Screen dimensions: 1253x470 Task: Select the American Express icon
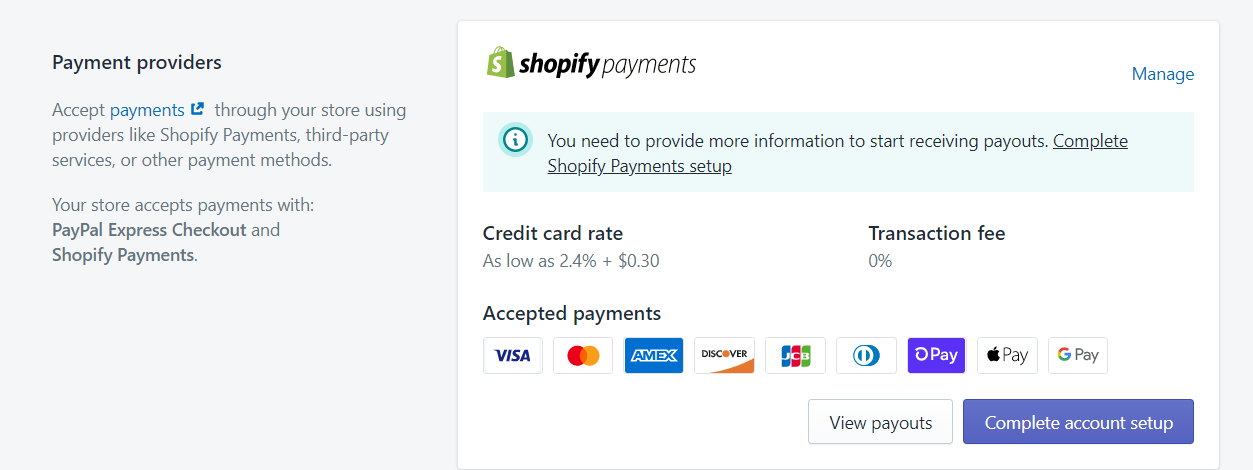[x=654, y=355]
